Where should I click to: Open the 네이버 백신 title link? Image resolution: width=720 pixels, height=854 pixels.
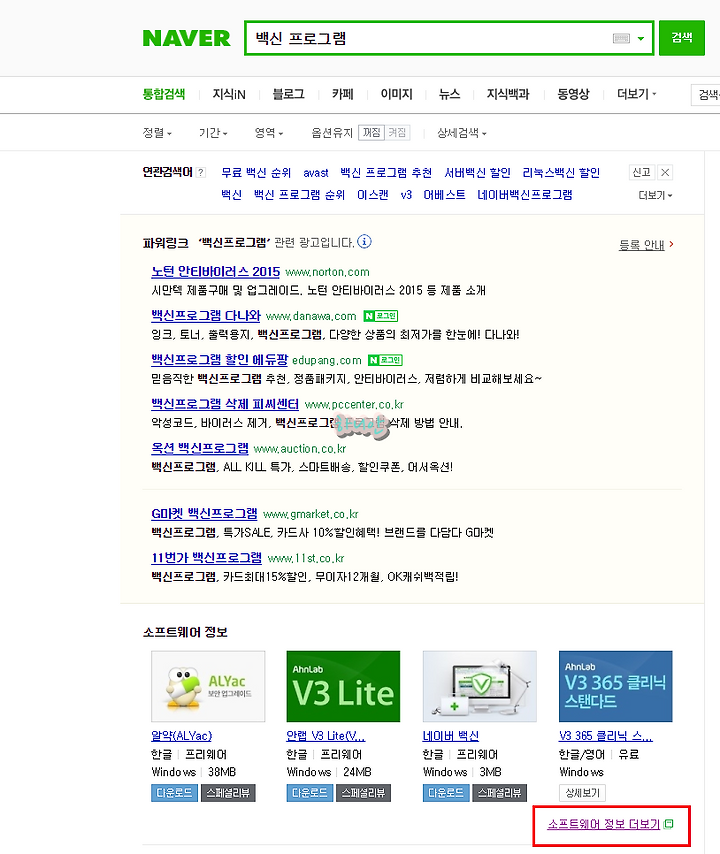pyautogui.click(x=450, y=736)
